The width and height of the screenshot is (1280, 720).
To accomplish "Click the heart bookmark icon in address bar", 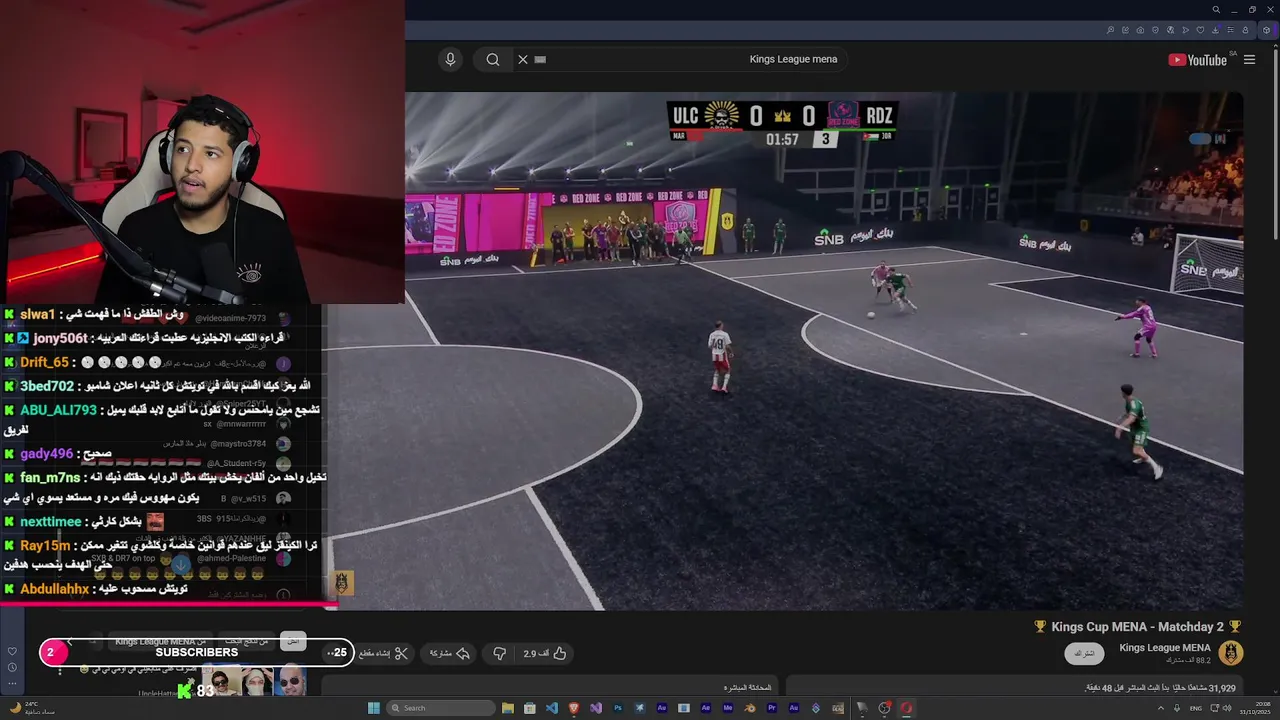I will pos(1200,30).
